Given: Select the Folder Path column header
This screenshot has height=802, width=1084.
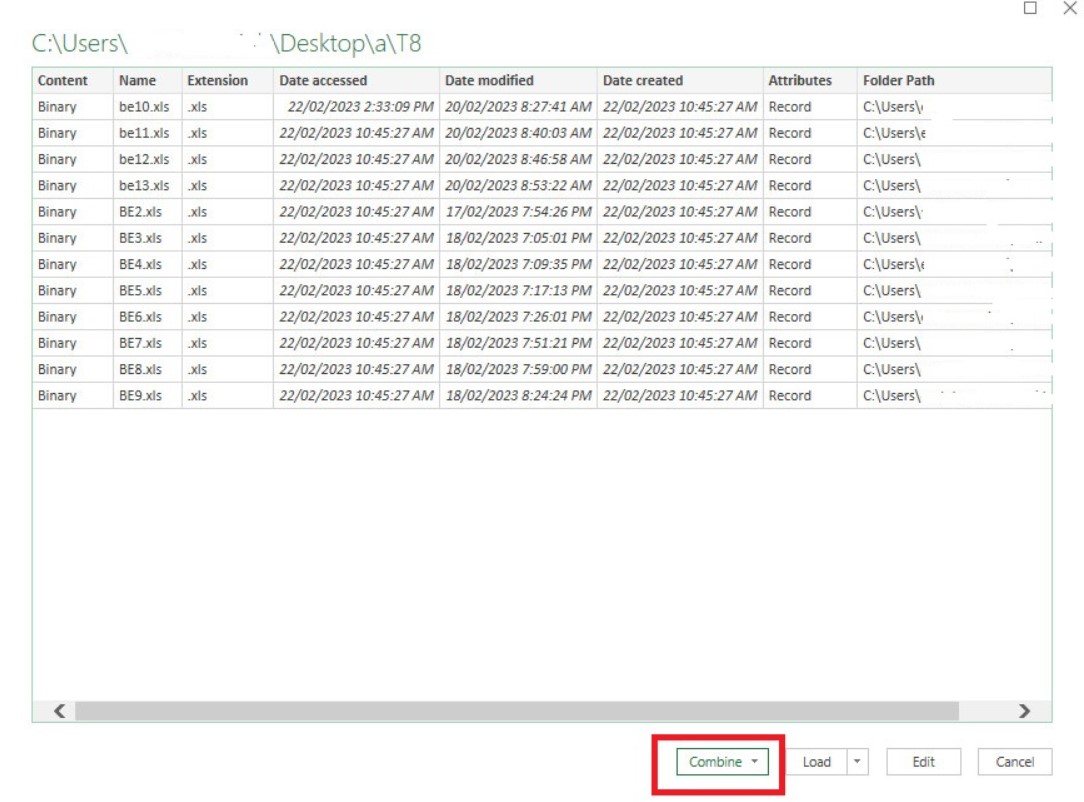Looking at the screenshot, I should pyautogui.click(x=954, y=80).
